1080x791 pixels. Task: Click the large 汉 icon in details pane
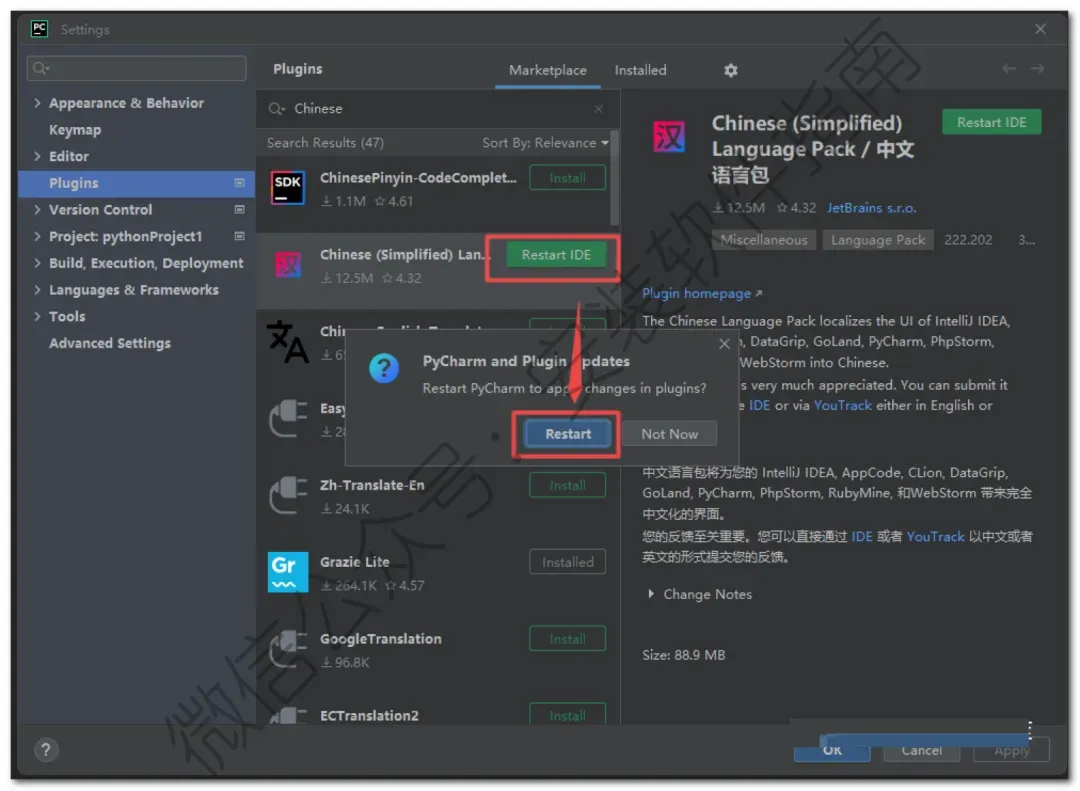click(669, 136)
